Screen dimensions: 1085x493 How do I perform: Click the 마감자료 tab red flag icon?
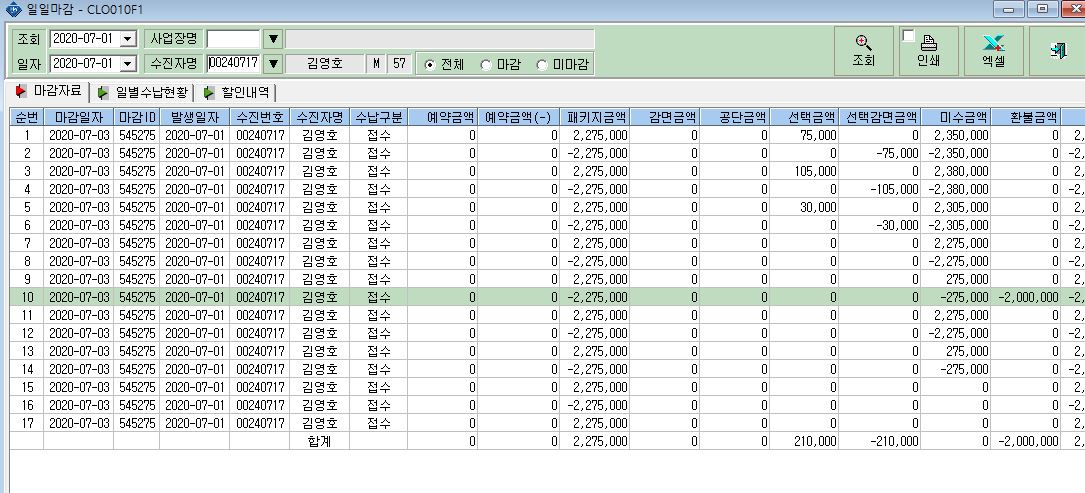pos(21,91)
